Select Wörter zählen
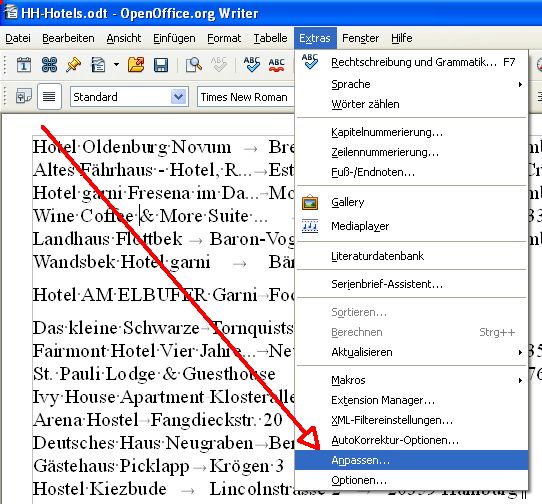The image size is (542, 504). pyautogui.click(x=411, y=104)
